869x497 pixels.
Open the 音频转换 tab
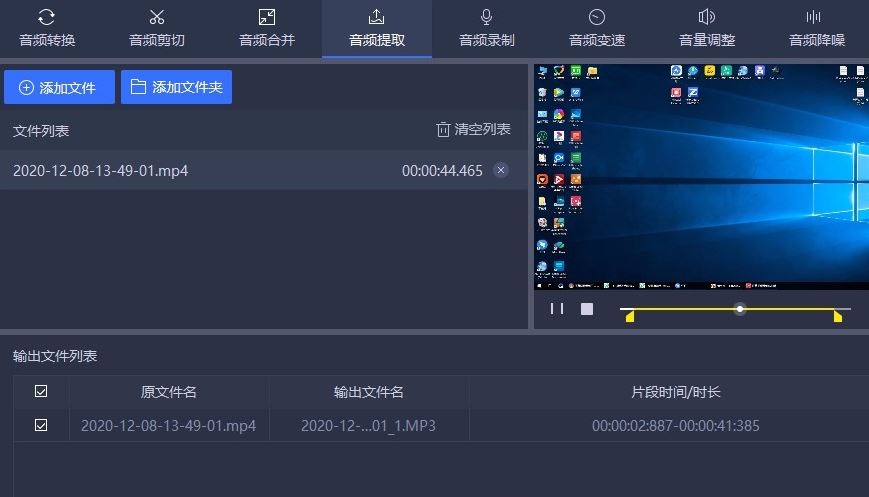point(47,28)
